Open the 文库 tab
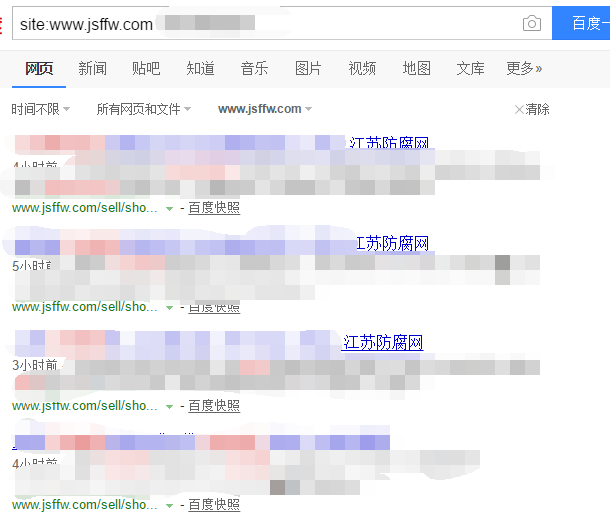610x518 pixels. [x=470, y=68]
